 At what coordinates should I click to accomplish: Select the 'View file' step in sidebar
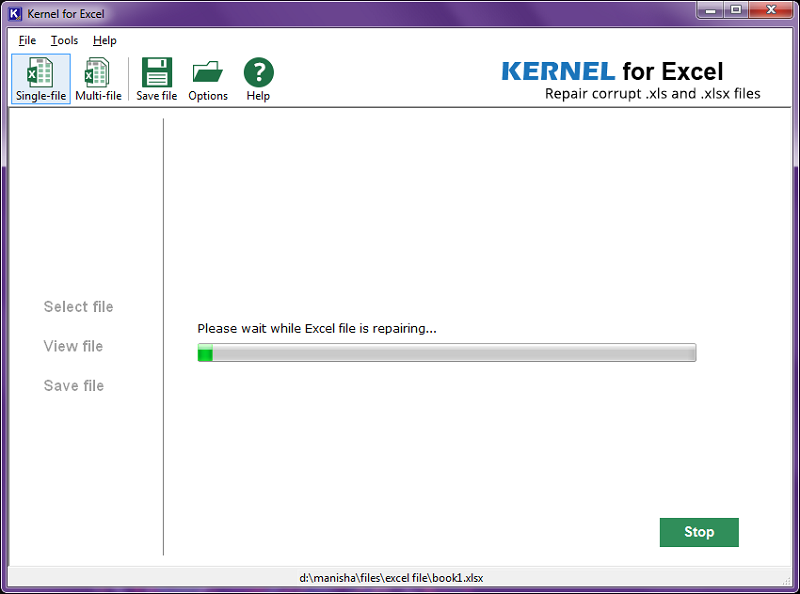click(73, 346)
